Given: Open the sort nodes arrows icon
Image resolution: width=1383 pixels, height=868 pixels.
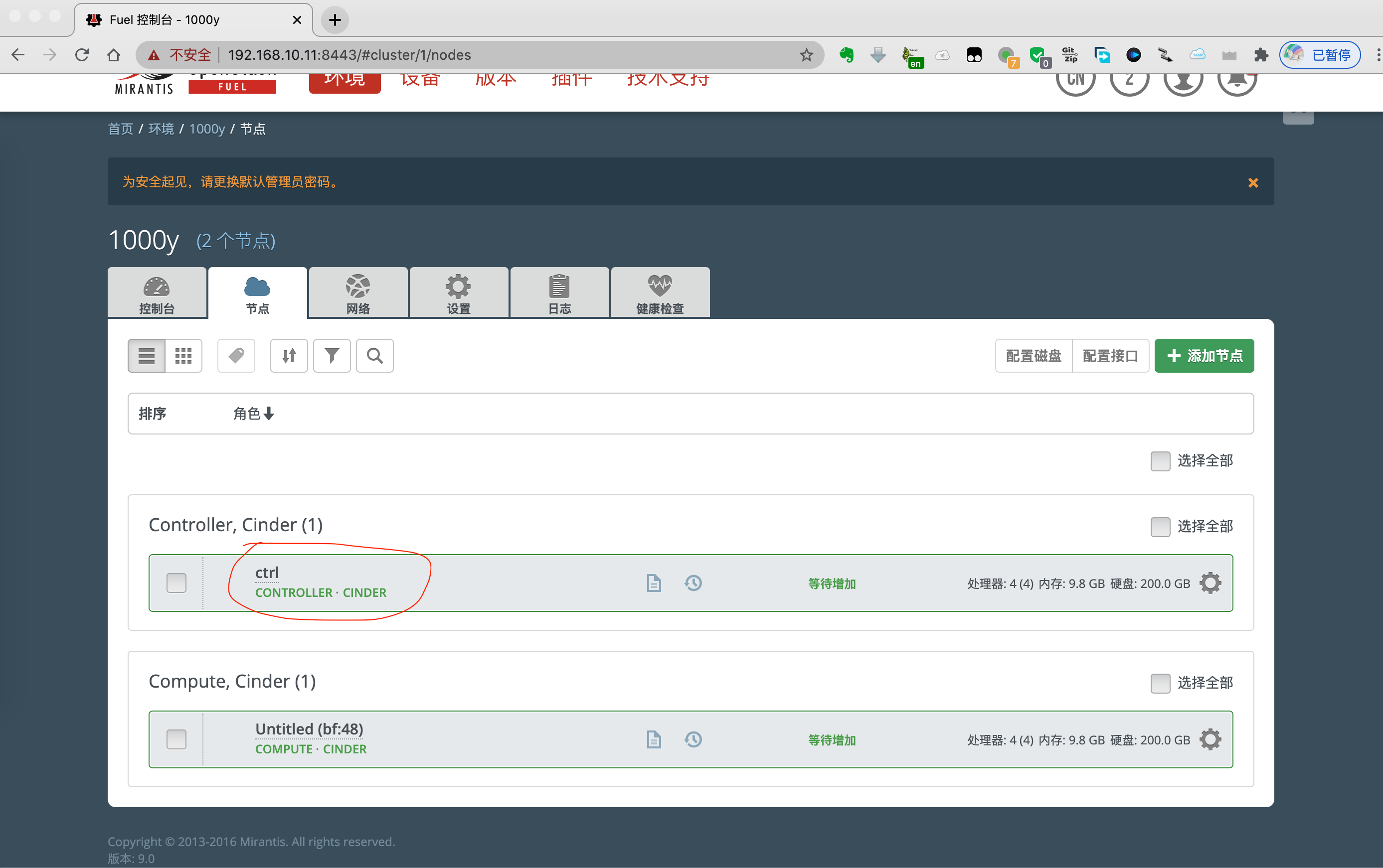Looking at the screenshot, I should pyautogui.click(x=289, y=356).
